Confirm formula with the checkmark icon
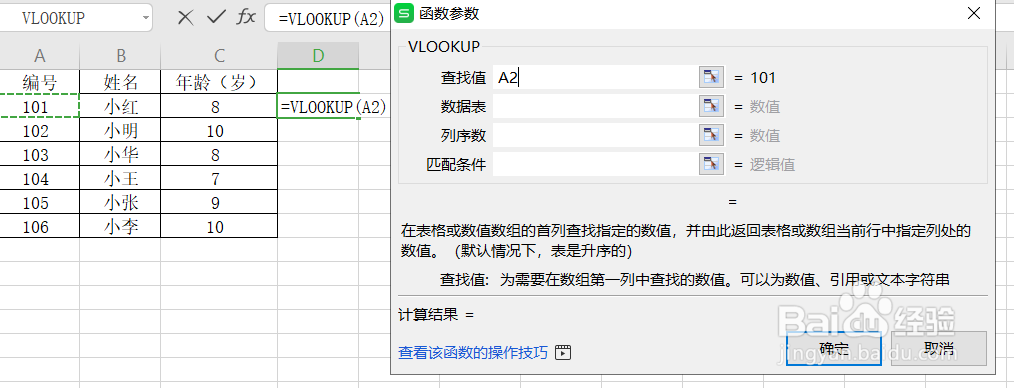1014x388 pixels. (216, 18)
